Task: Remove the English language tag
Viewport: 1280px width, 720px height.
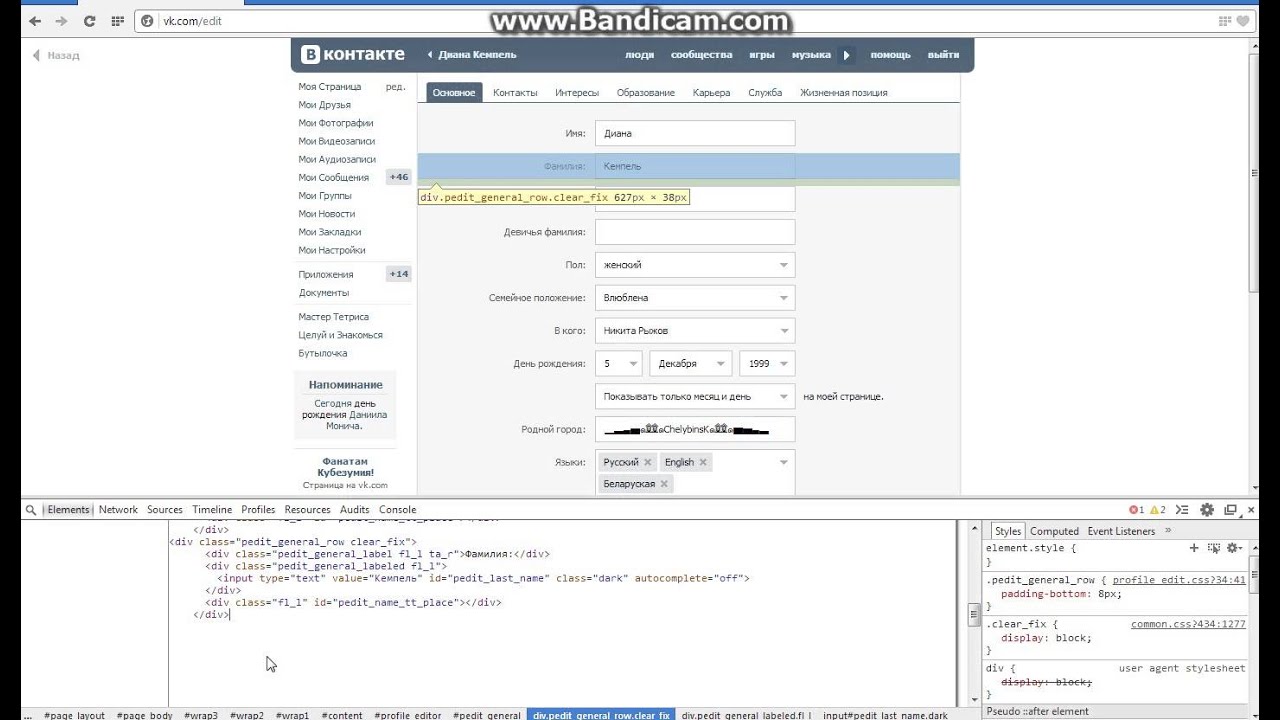Action: [x=703, y=462]
